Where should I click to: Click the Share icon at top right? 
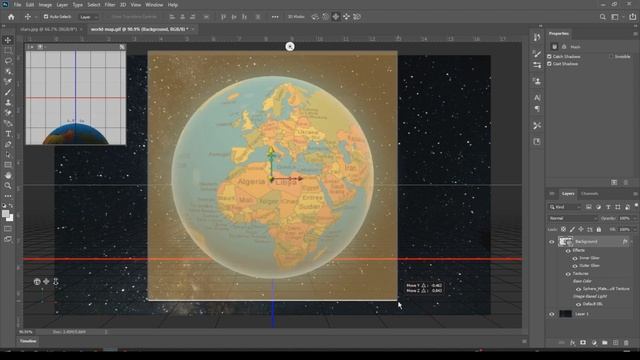point(632,17)
